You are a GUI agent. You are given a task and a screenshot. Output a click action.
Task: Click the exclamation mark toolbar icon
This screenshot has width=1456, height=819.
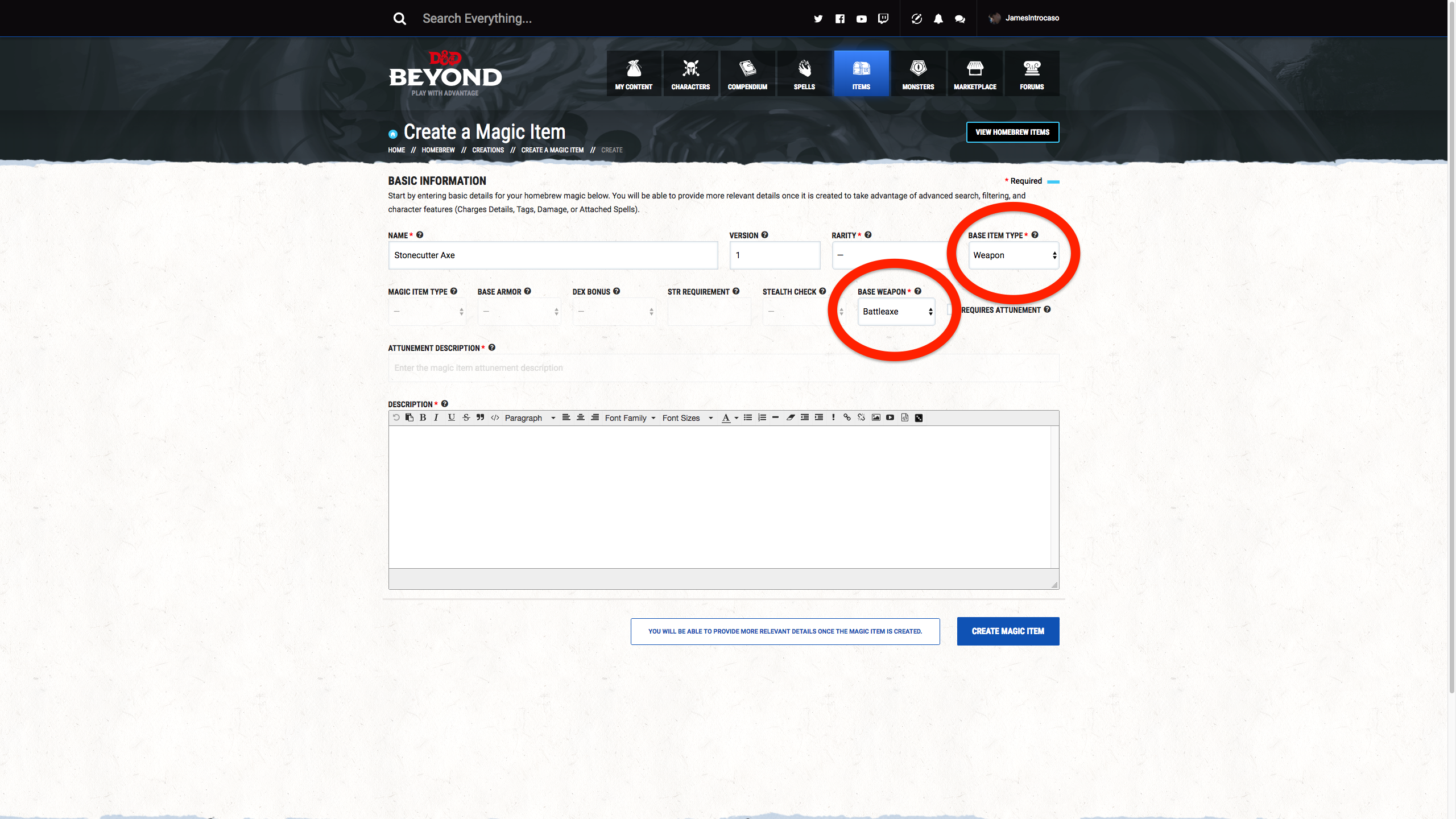tap(833, 417)
